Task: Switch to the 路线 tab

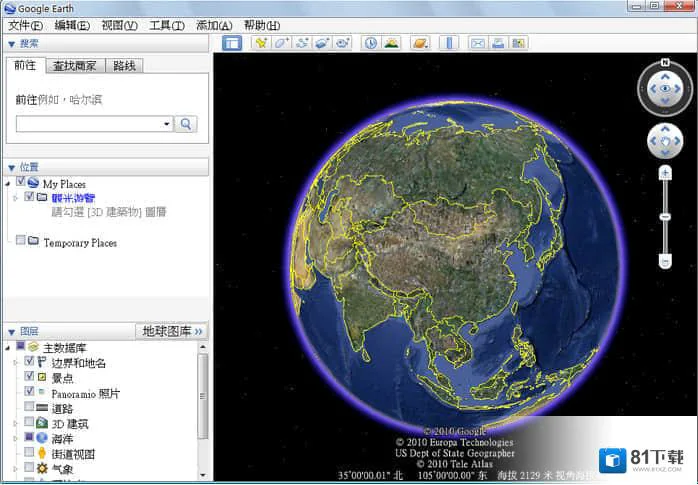Action: 124,66
